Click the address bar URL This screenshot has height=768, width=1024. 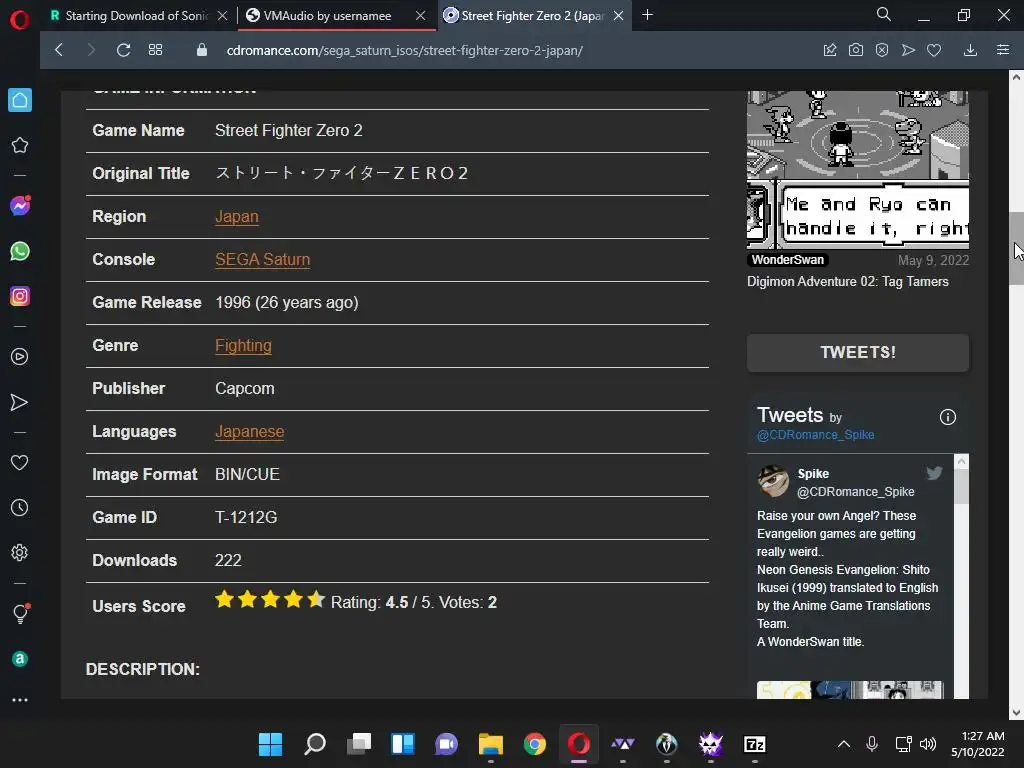404,50
